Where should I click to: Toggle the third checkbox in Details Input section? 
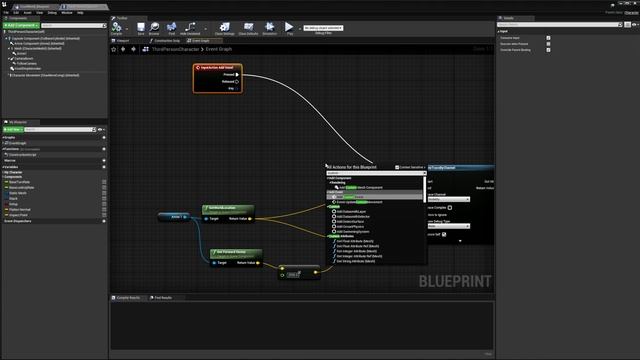(548, 50)
